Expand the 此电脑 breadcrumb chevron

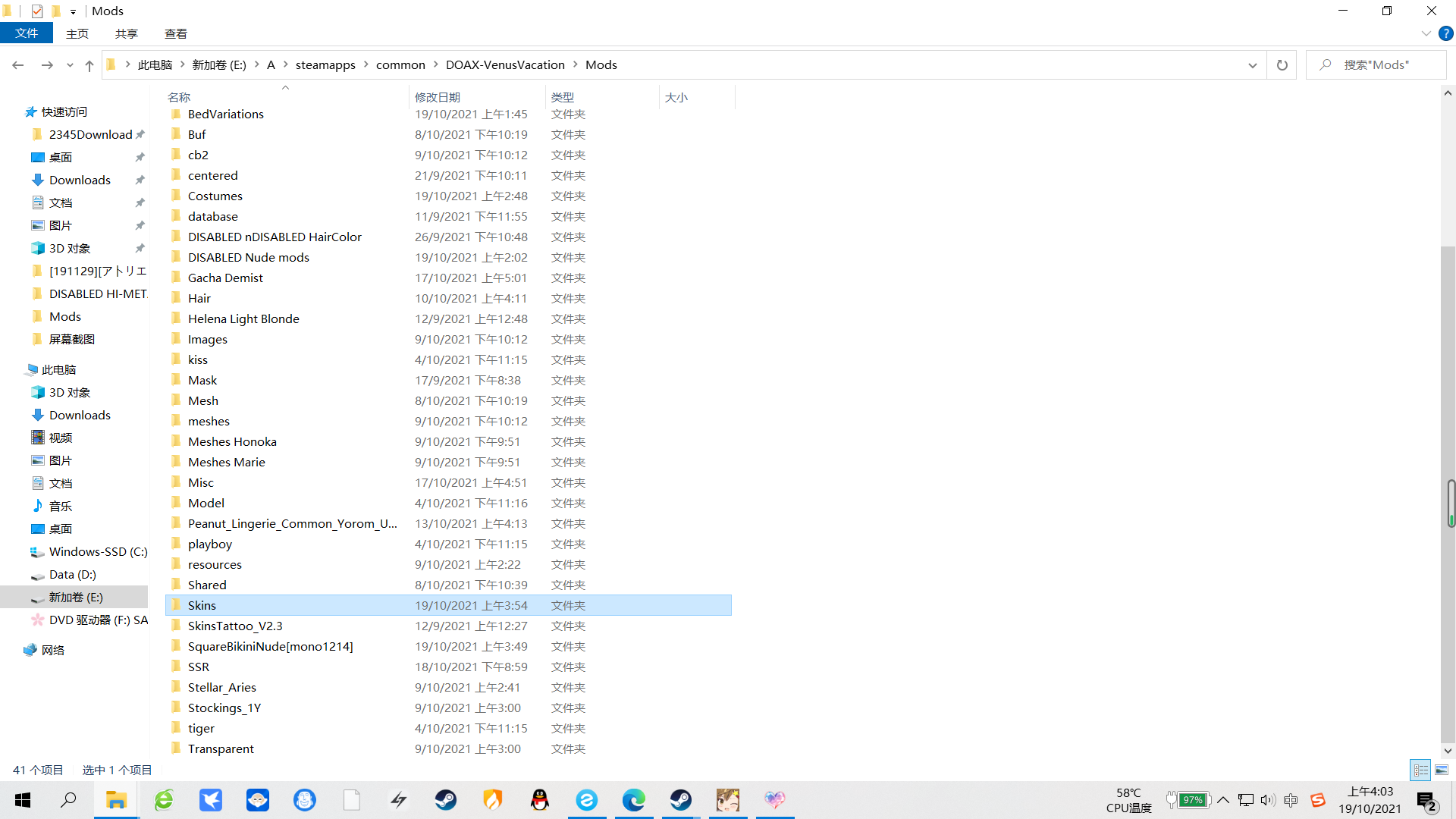tap(183, 64)
